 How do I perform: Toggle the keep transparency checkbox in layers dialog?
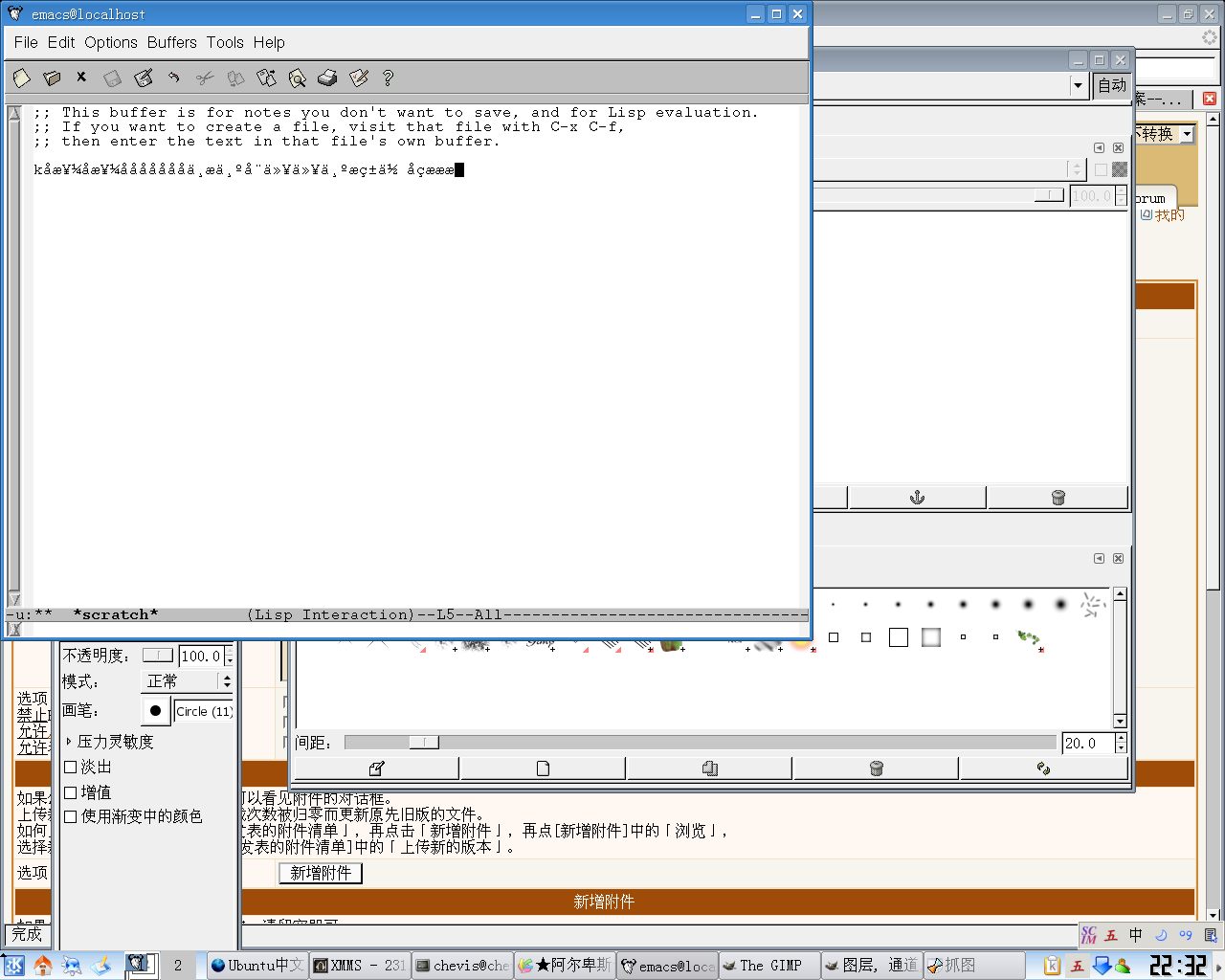[x=1101, y=169]
